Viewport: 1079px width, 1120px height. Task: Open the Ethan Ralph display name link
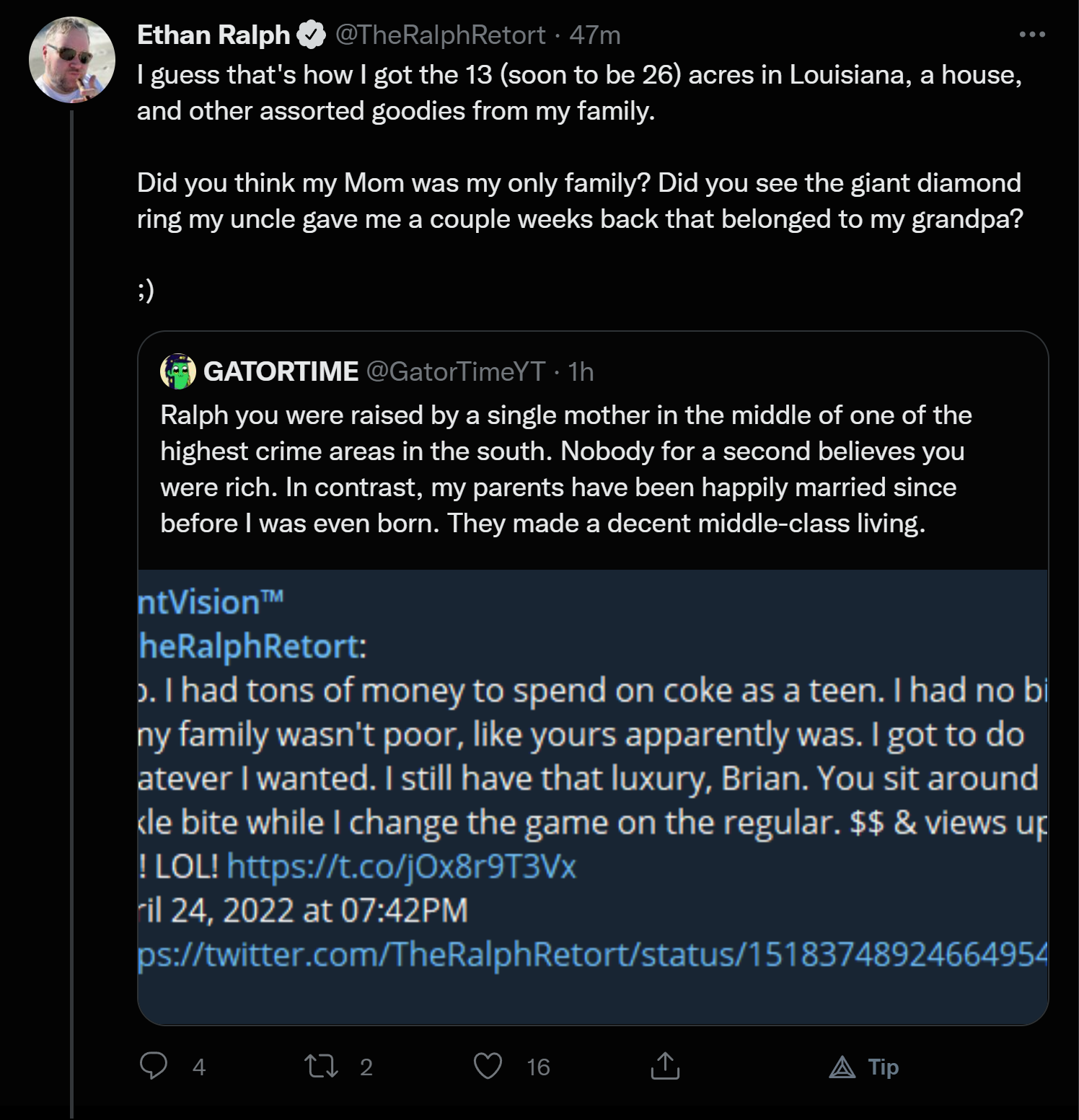click(x=213, y=35)
